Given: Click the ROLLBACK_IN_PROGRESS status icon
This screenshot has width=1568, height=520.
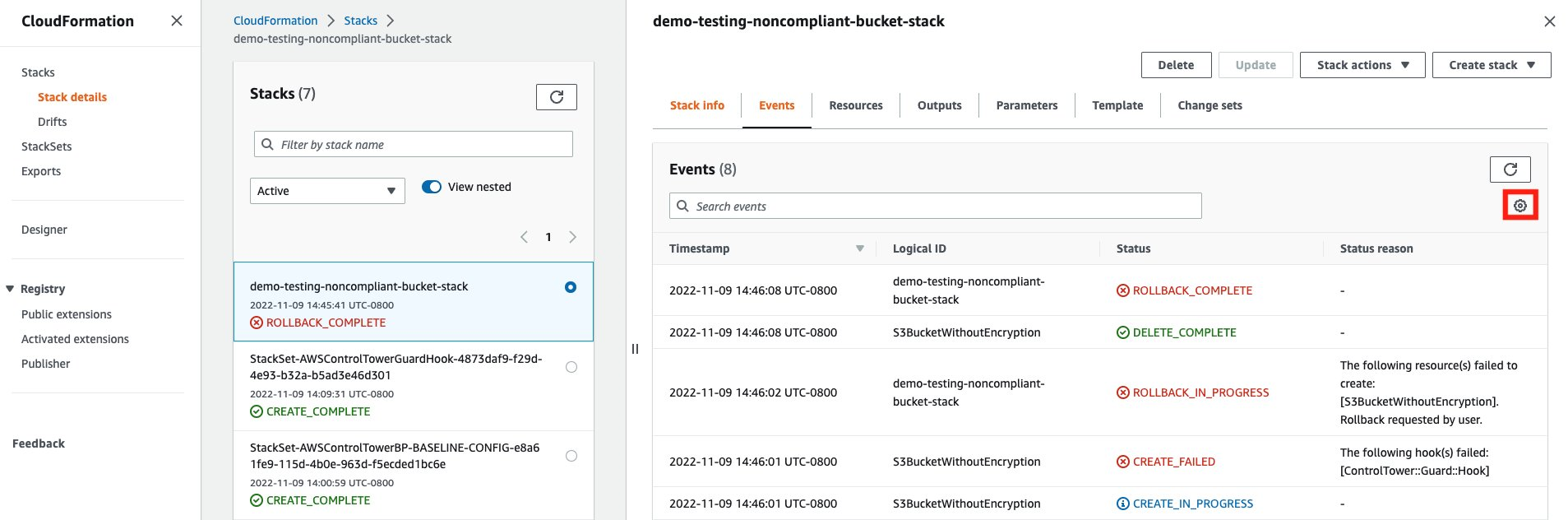Looking at the screenshot, I should point(1123,392).
